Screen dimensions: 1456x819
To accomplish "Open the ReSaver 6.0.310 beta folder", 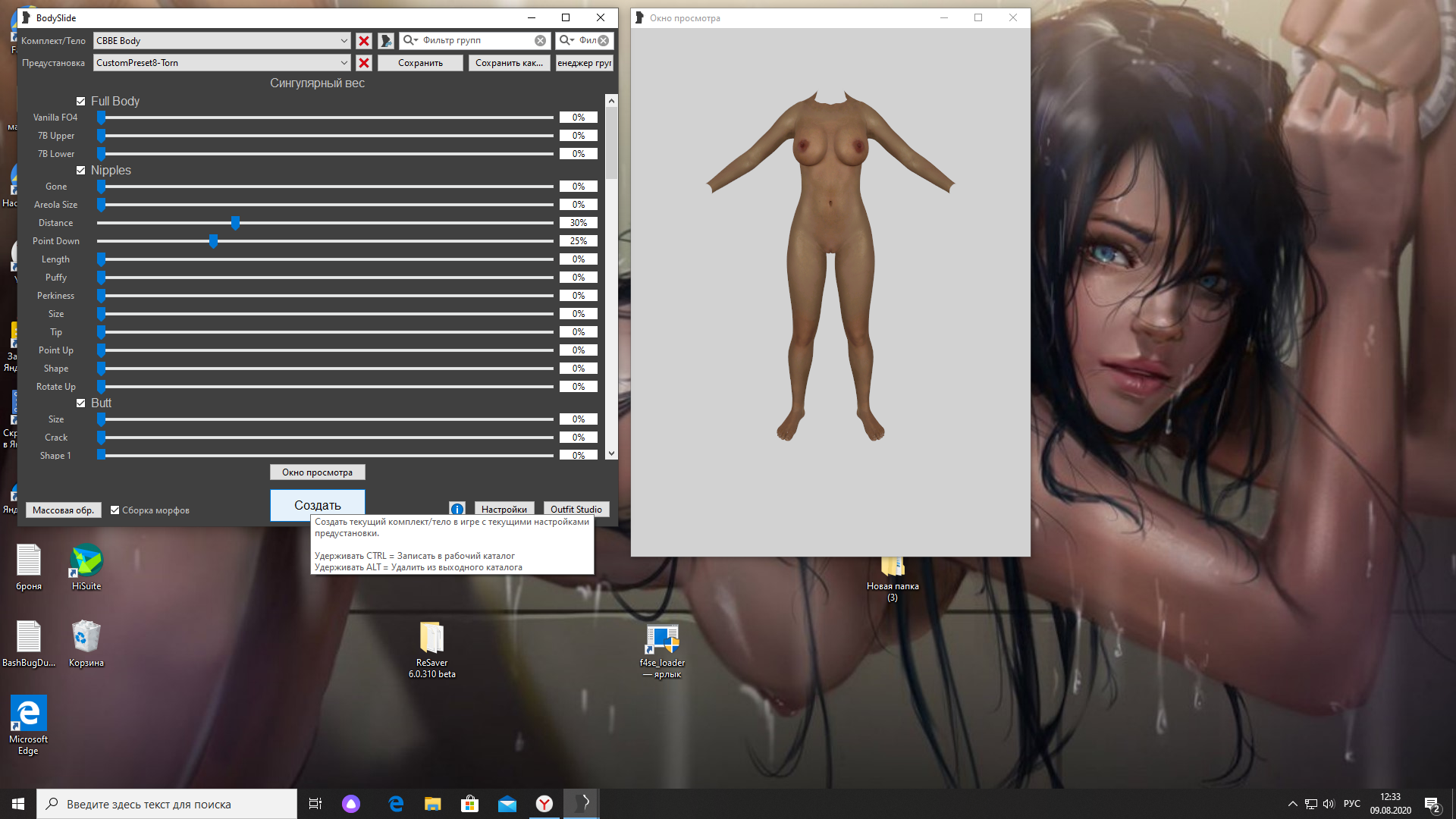I will tap(431, 639).
